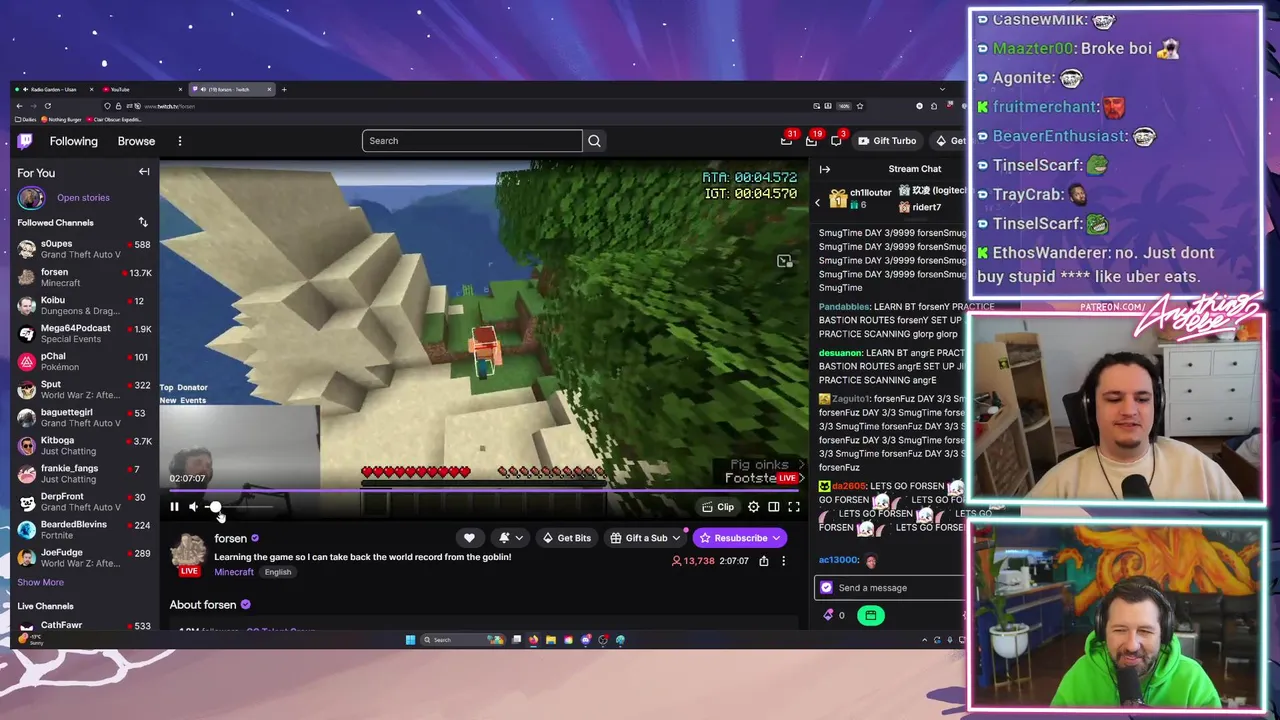Focus the Twitch search box
The width and height of the screenshot is (1280, 720).
tap(472, 141)
